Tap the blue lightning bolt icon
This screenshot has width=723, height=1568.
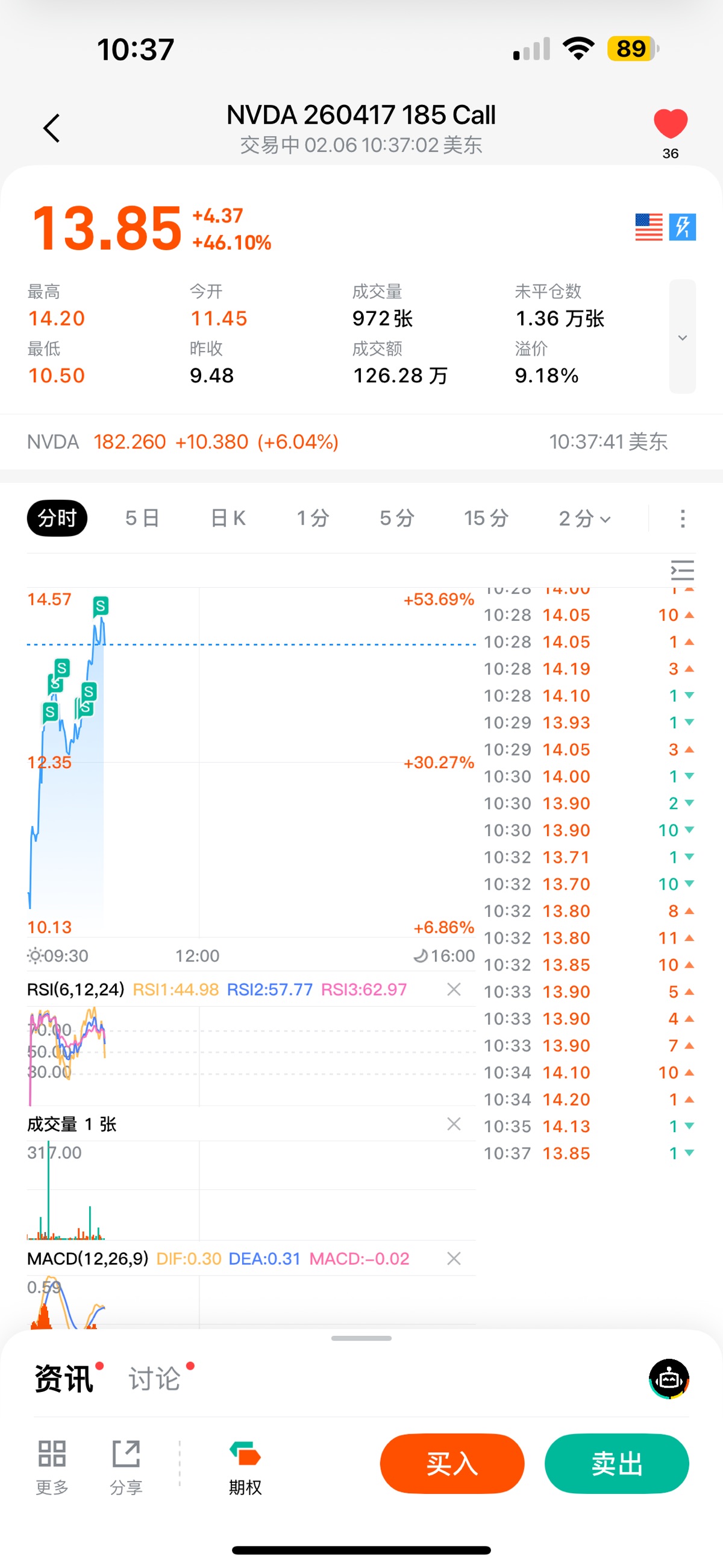pos(682,227)
